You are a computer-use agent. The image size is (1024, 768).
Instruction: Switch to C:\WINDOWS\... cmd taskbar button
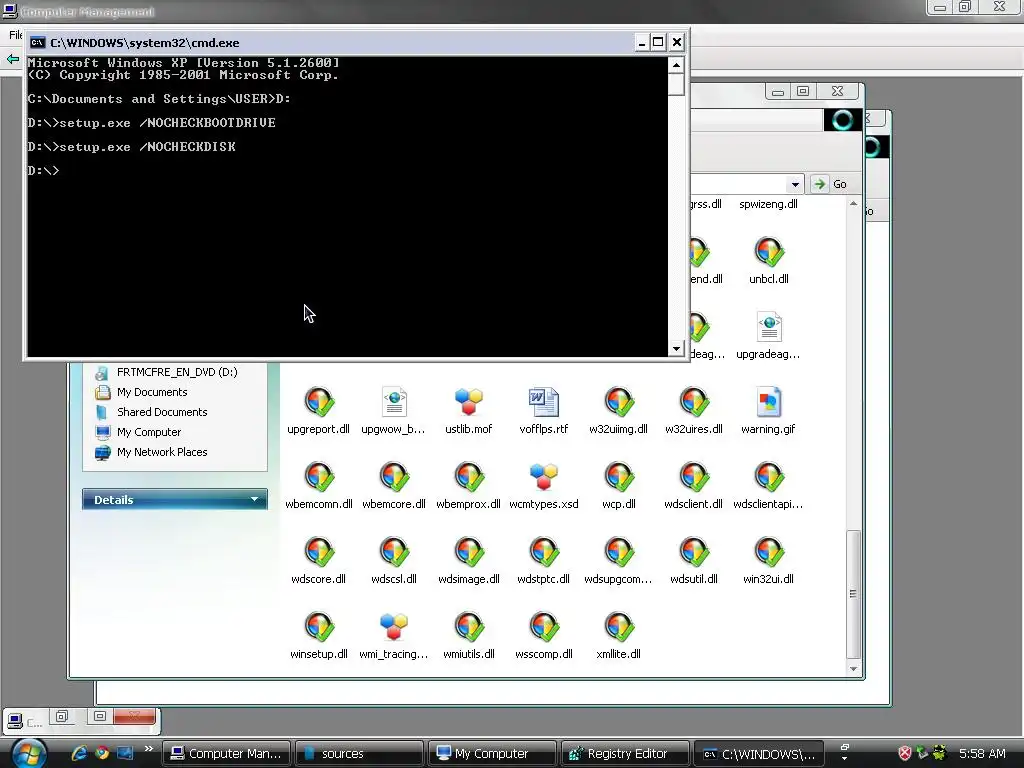click(758, 754)
